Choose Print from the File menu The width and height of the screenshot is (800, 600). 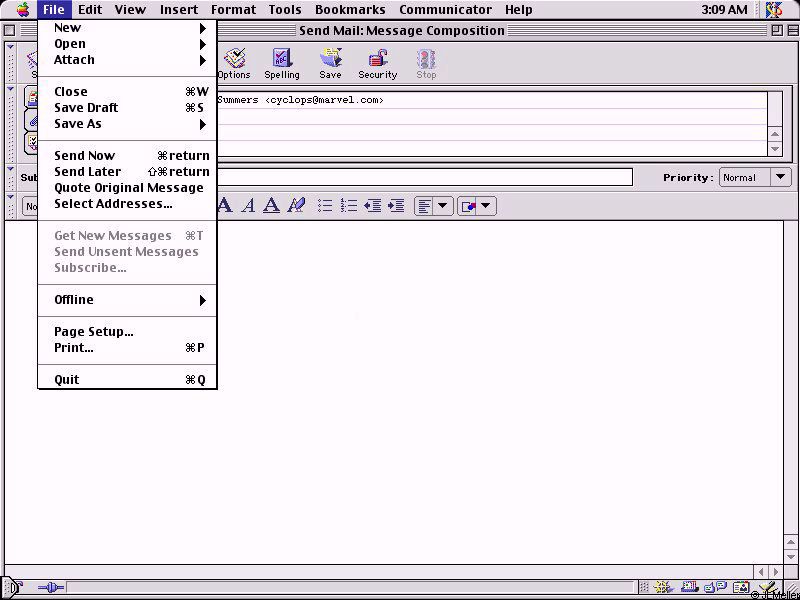tap(128, 348)
